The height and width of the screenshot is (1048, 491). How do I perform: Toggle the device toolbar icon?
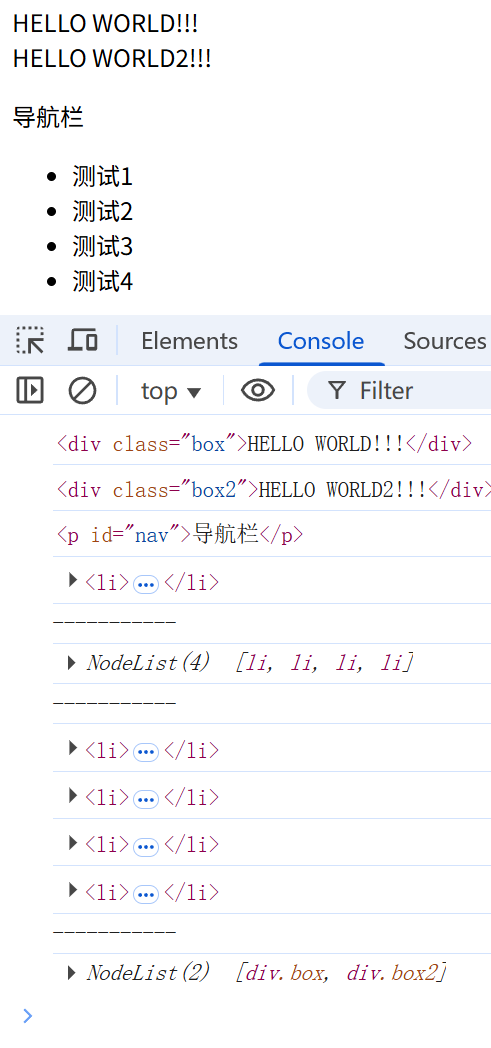tap(83, 341)
